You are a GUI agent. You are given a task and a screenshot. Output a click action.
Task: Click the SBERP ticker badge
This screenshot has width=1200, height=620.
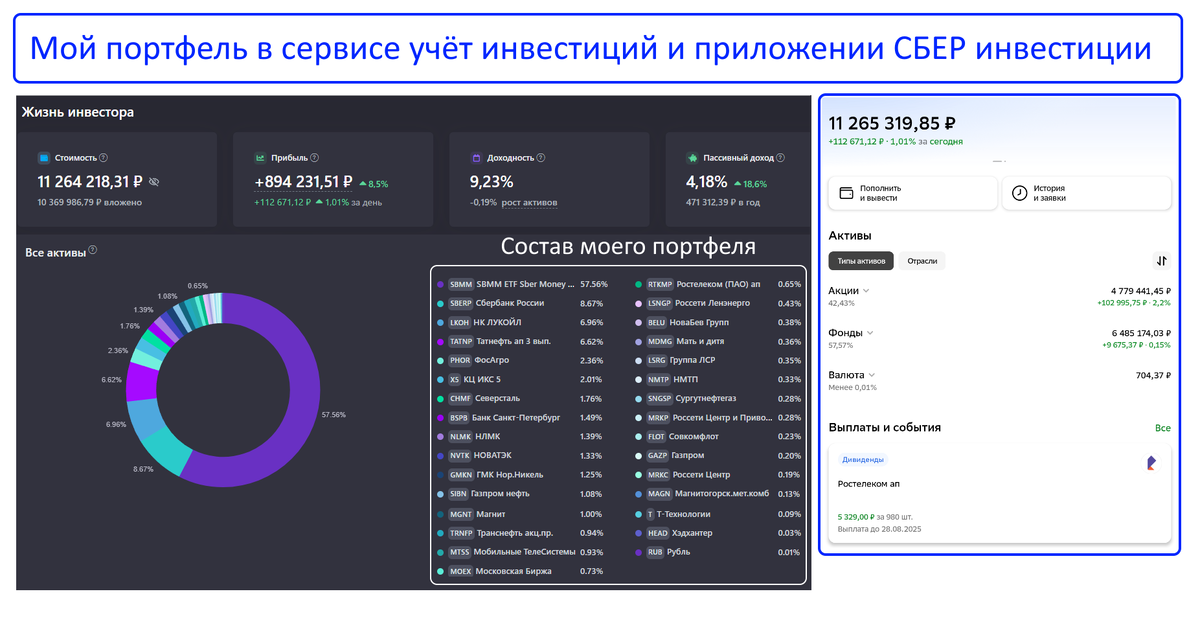(x=461, y=303)
